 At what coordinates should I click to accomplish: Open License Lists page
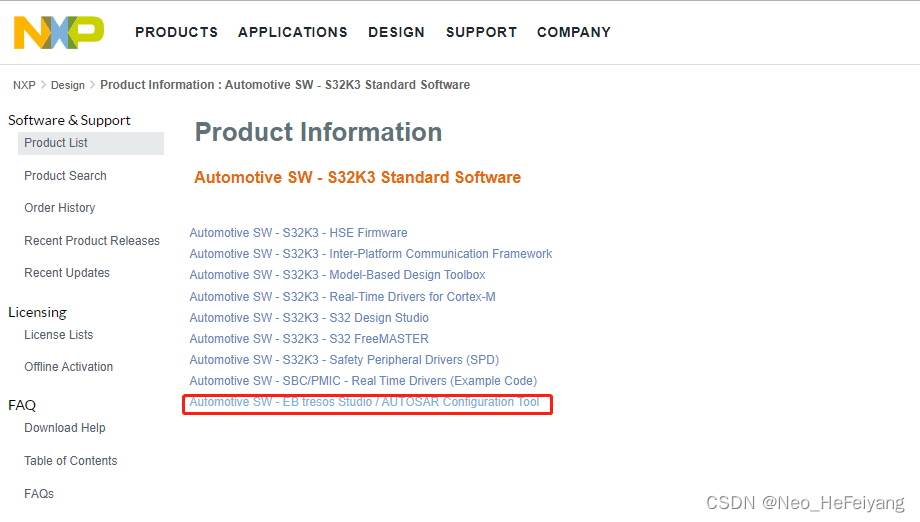click(x=59, y=335)
